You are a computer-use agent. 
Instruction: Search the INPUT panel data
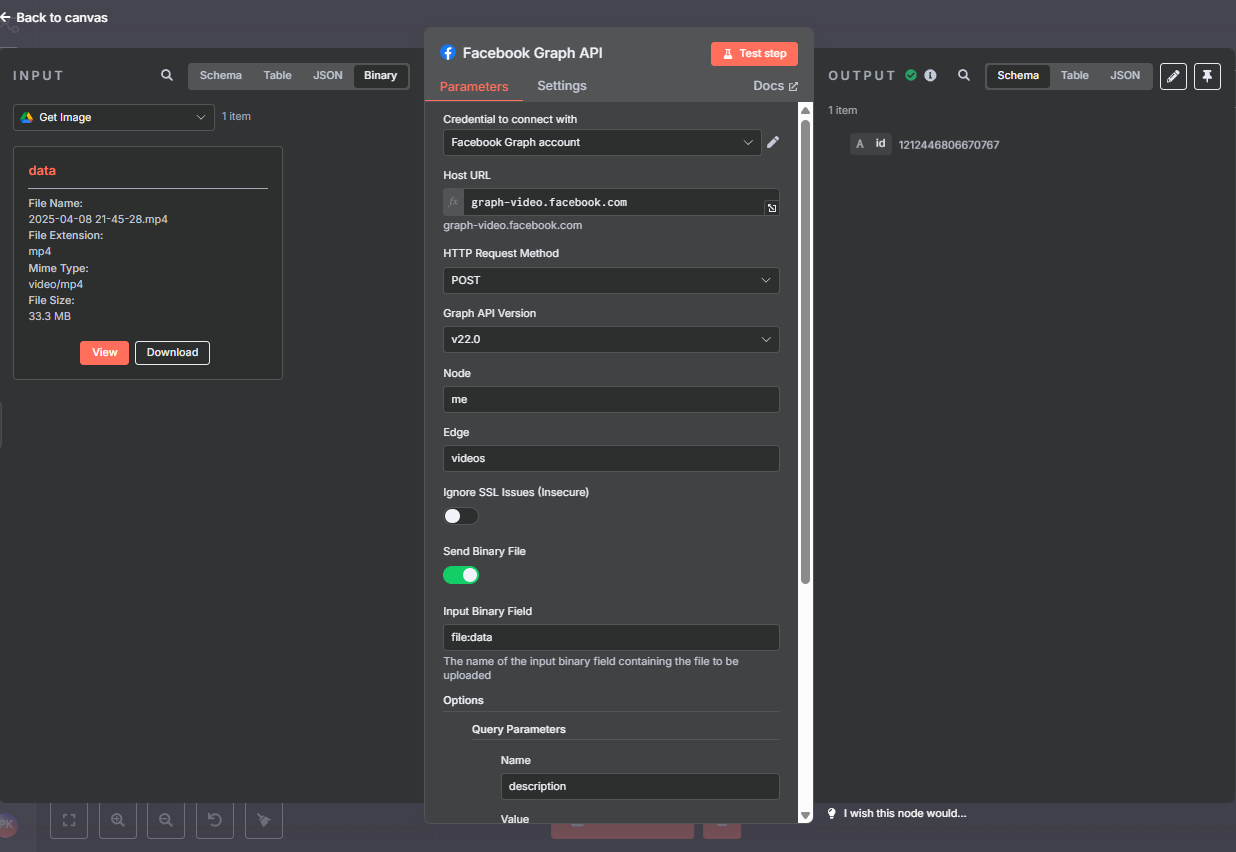click(x=167, y=75)
